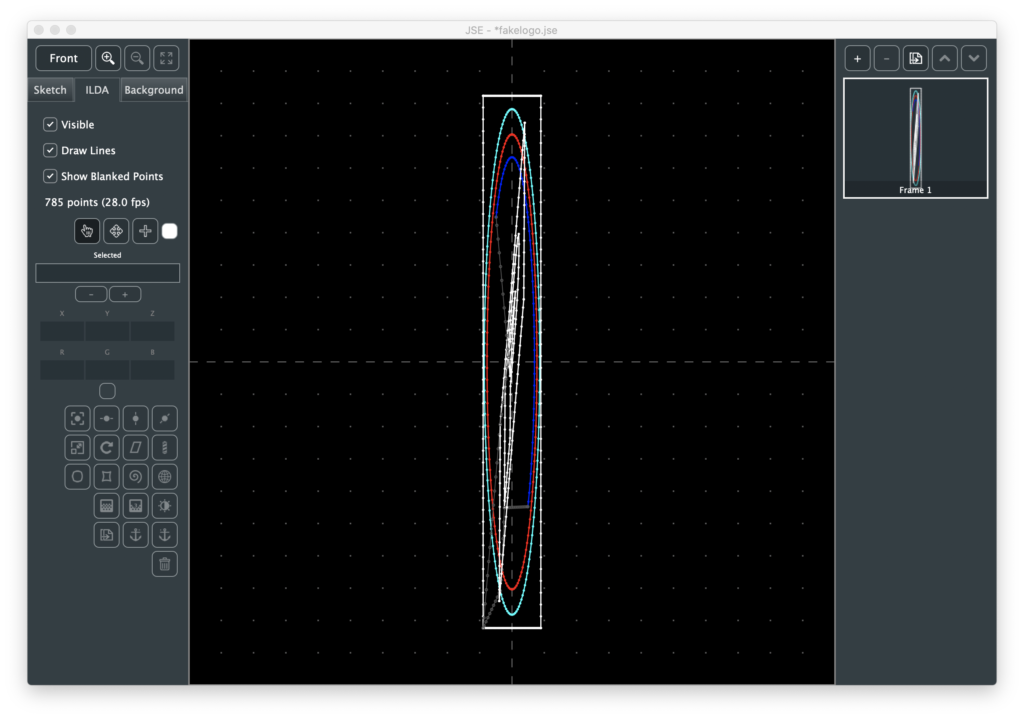1024x719 pixels.
Task: Click the spiral effect icon
Action: pyautogui.click(x=136, y=476)
